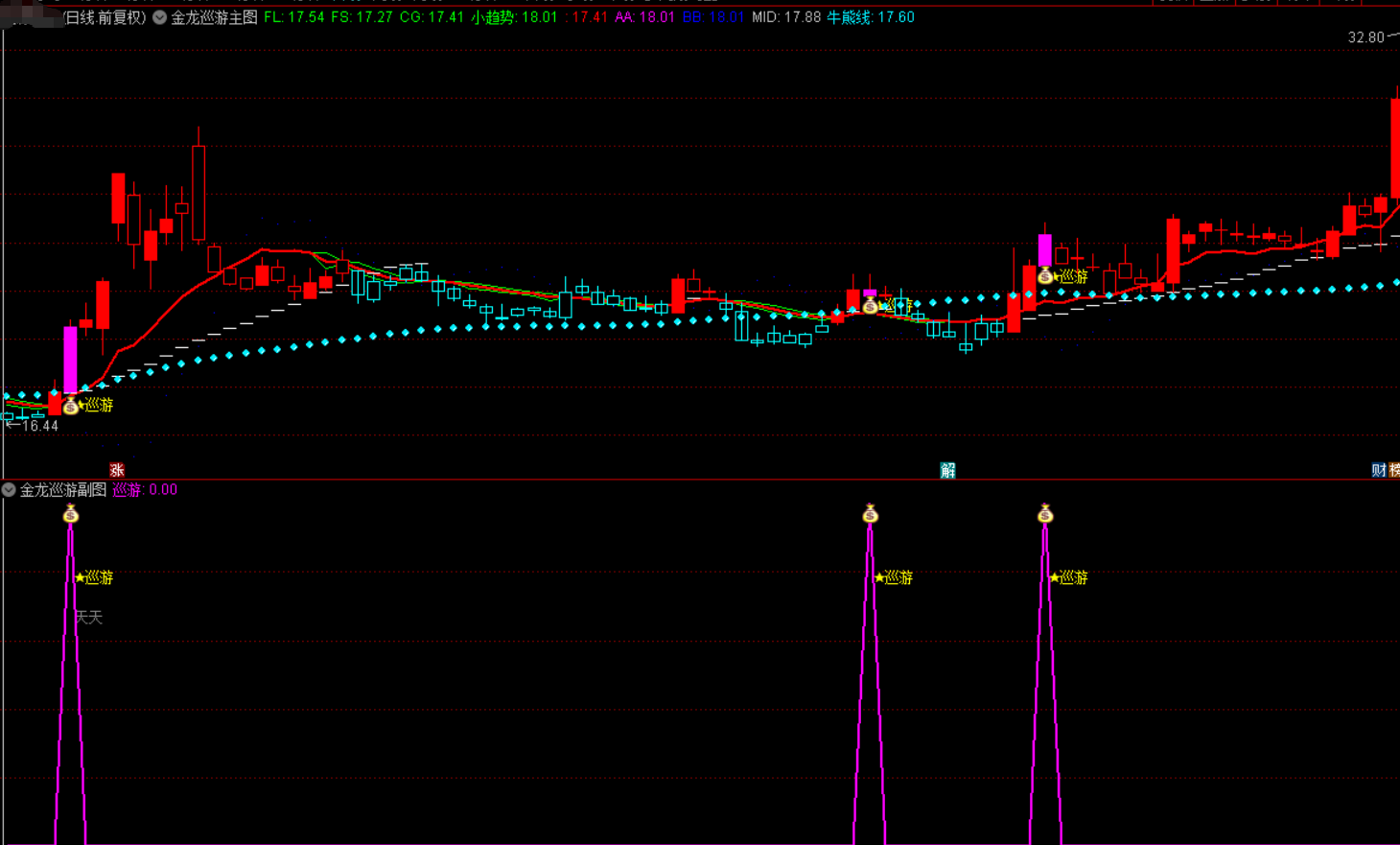1400x845 pixels.
Task: Select the third 巡游 star label in sub-chart
Action: click(1069, 577)
